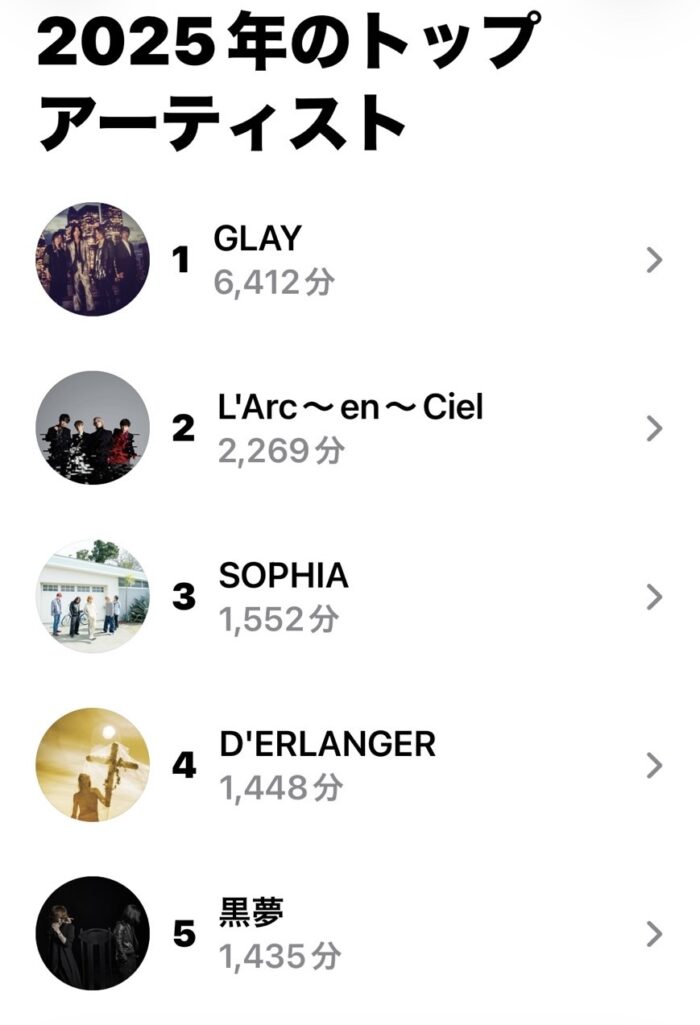Image resolution: width=700 pixels, height=1025 pixels.
Task: Tap 黒夢 dark artist avatar
Action: [92, 933]
